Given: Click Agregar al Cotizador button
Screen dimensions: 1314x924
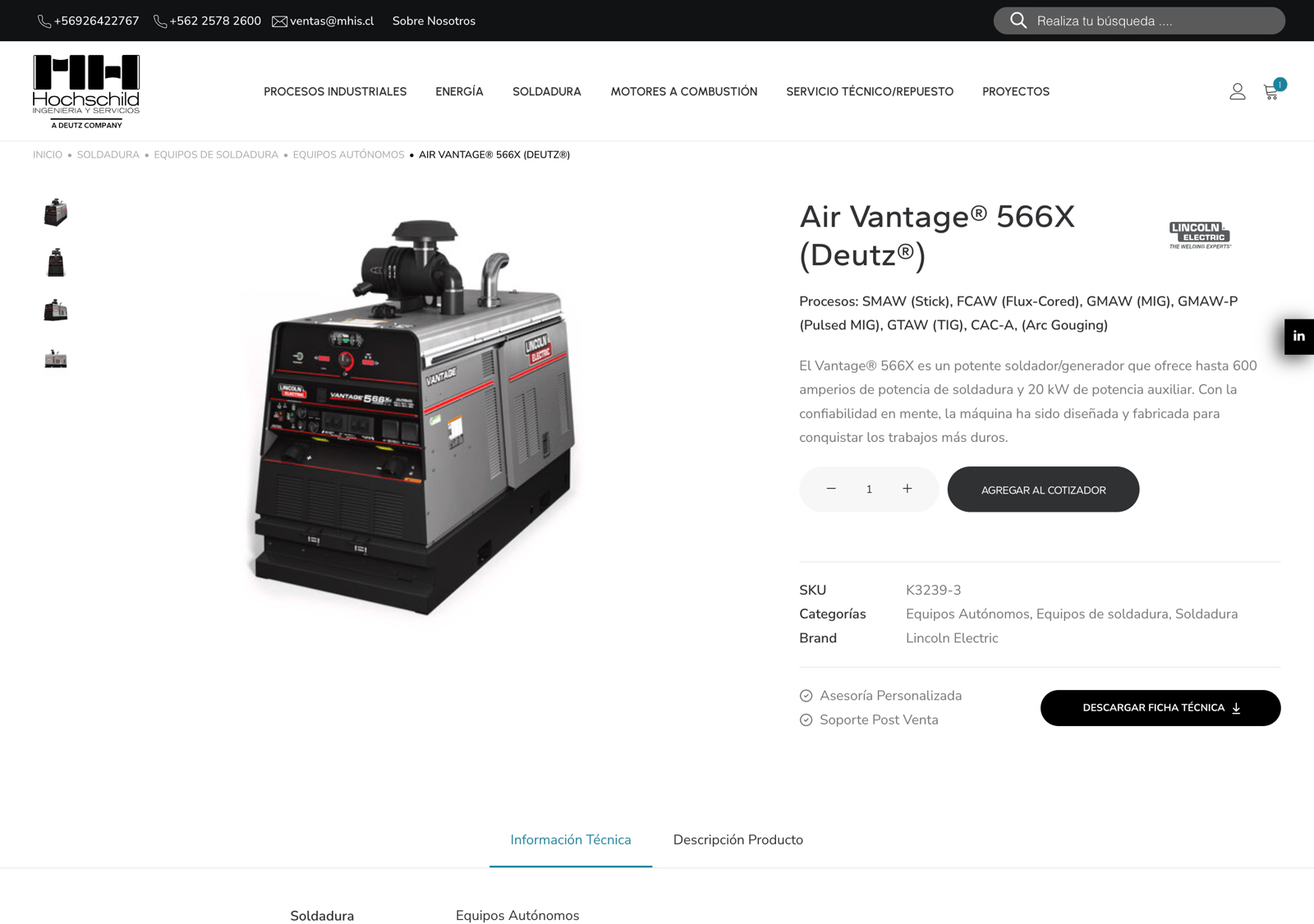Looking at the screenshot, I should (x=1043, y=490).
